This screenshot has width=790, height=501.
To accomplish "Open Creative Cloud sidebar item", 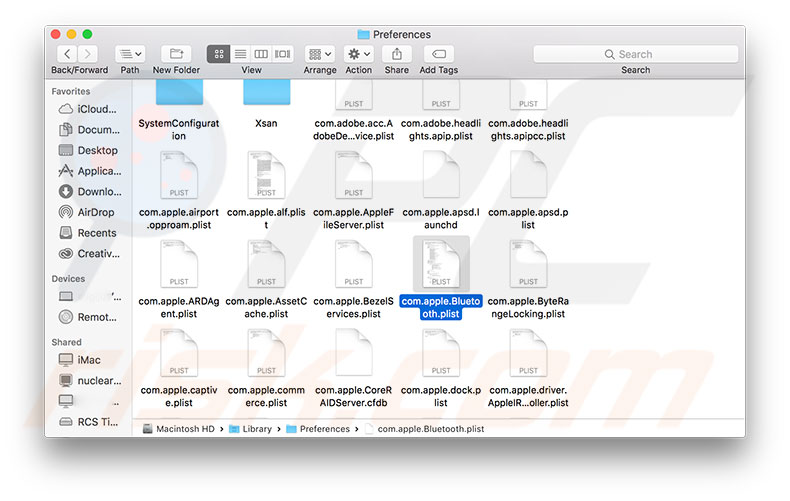I will coord(88,254).
